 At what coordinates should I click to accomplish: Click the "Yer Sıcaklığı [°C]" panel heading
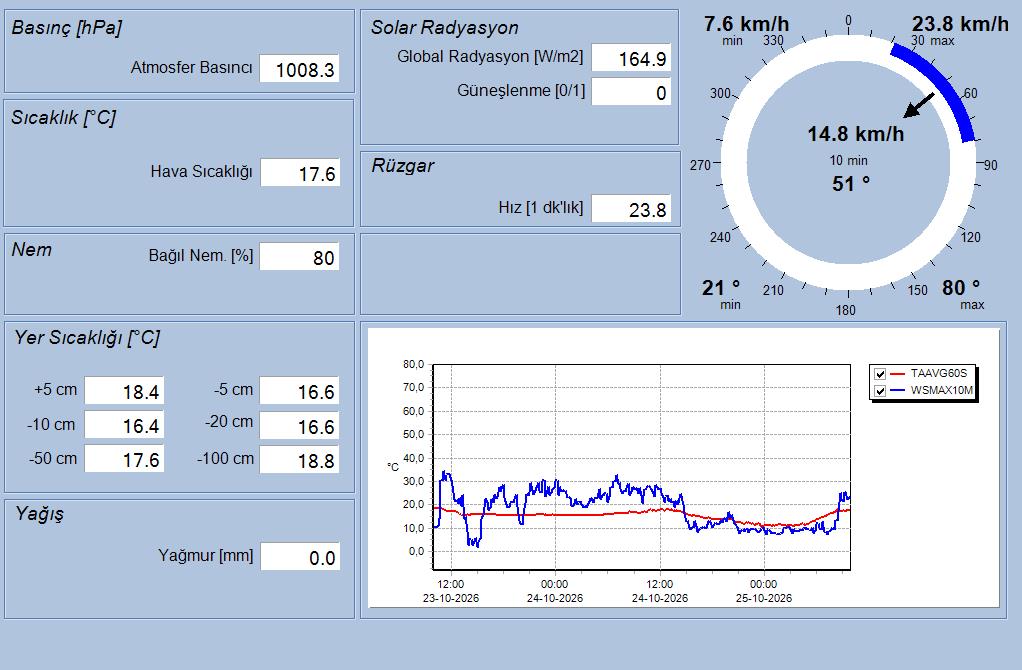click(x=87, y=338)
